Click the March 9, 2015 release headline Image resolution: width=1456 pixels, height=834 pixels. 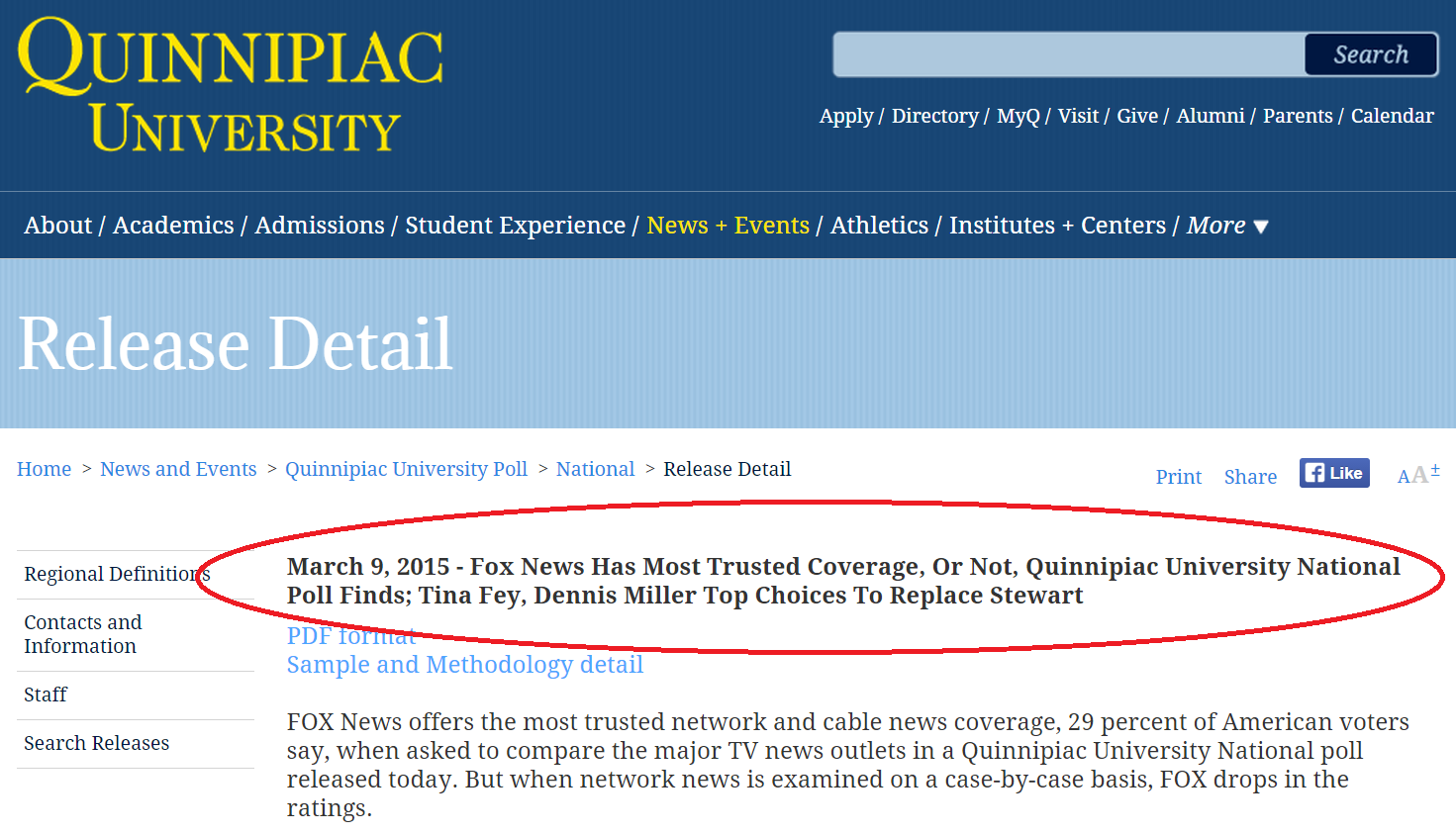click(x=843, y=581)
